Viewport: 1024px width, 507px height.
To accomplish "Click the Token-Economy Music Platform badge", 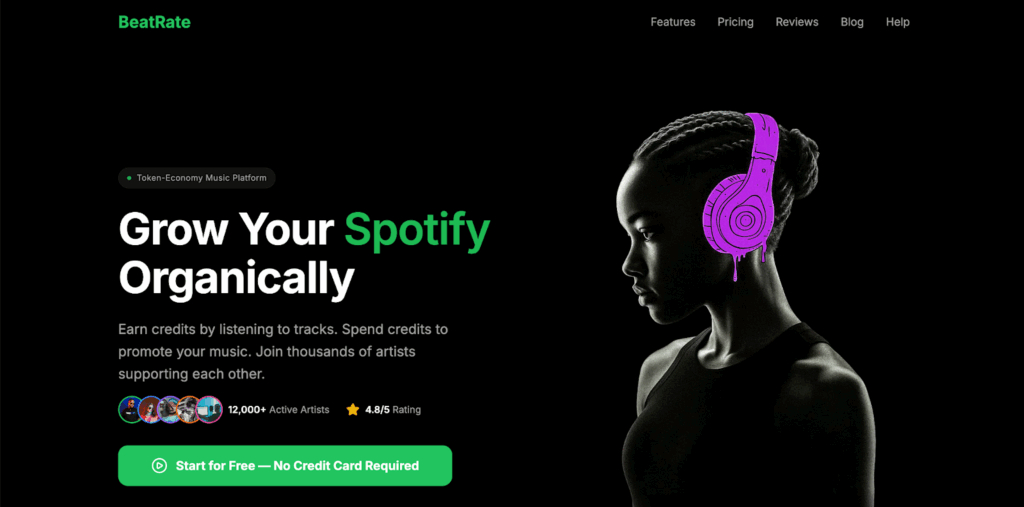I will tap(197, 178).
